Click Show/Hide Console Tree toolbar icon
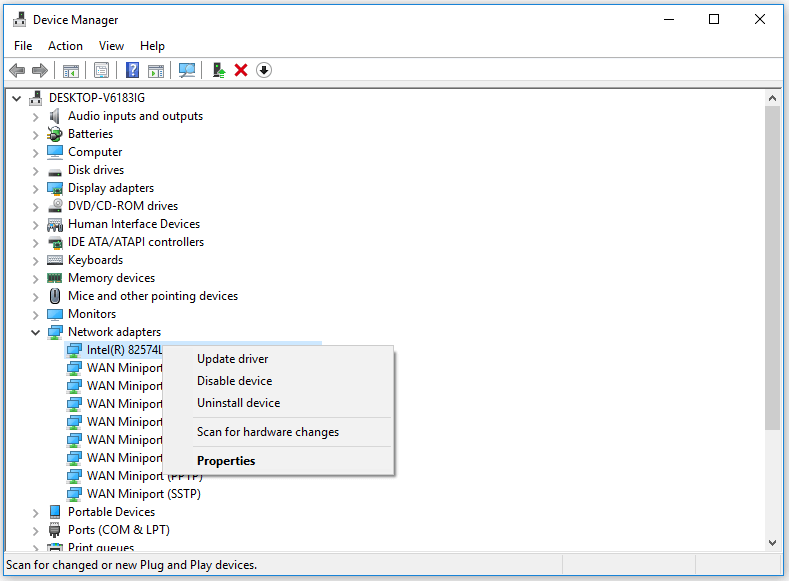This screenshot has height=581, width=789. click(71, 70)
